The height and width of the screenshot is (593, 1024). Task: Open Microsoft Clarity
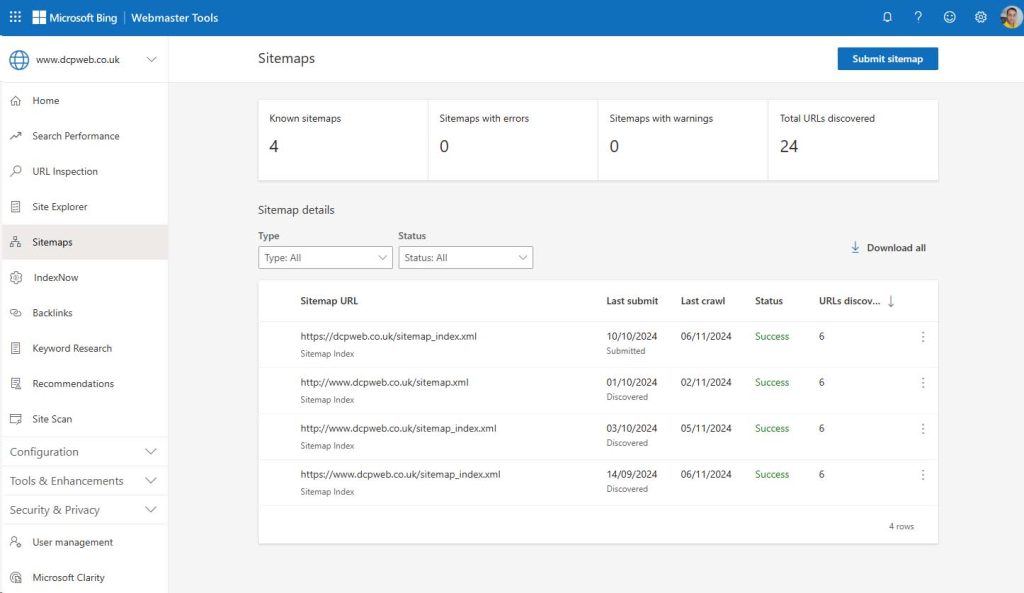(67, 577)
